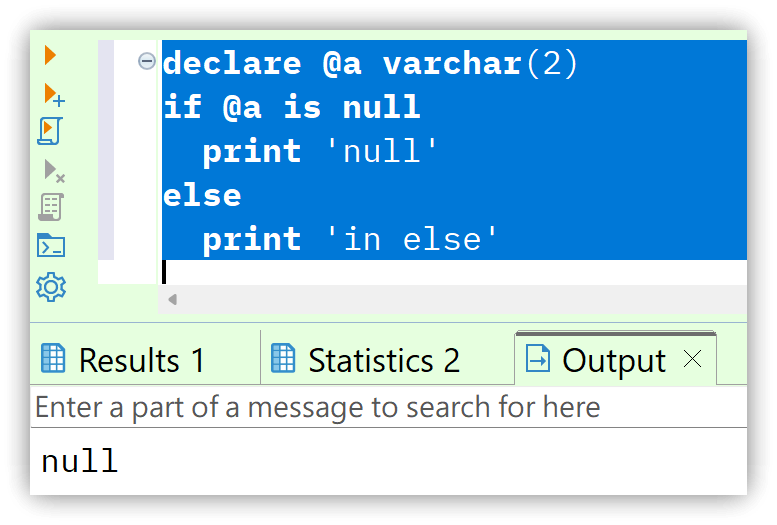Open the gear settings icon
The width and height of the screenshot is (777, 525).
pyautogui.click(x=51, y=287)
